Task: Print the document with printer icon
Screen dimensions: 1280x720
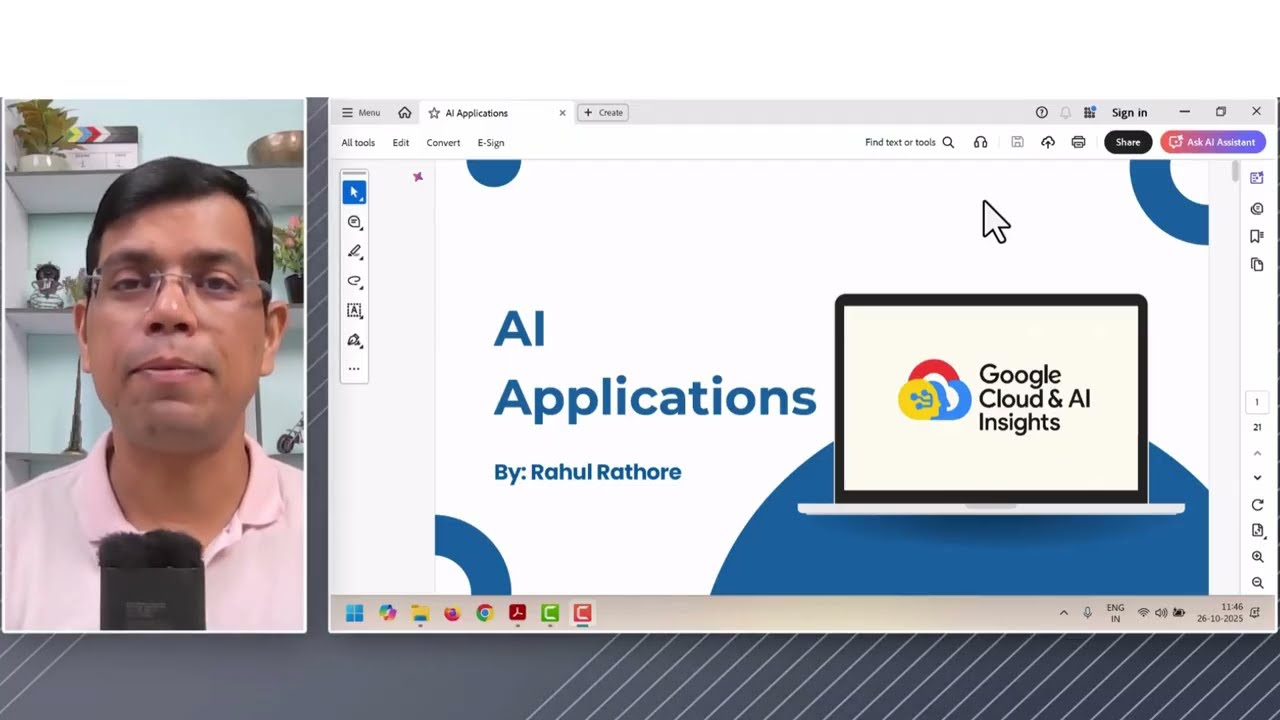Action: click(x=1078, y=143)
